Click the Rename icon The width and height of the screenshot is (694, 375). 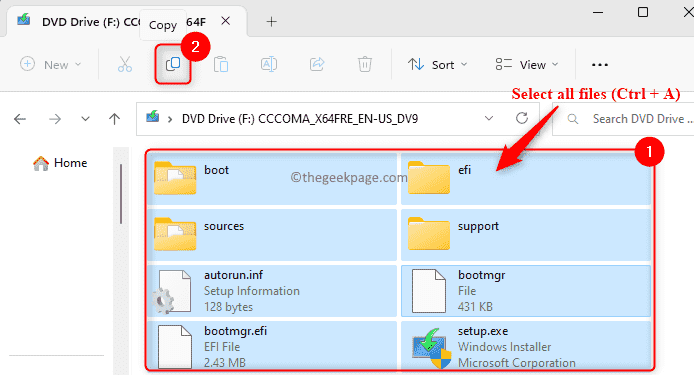[269, 65]
